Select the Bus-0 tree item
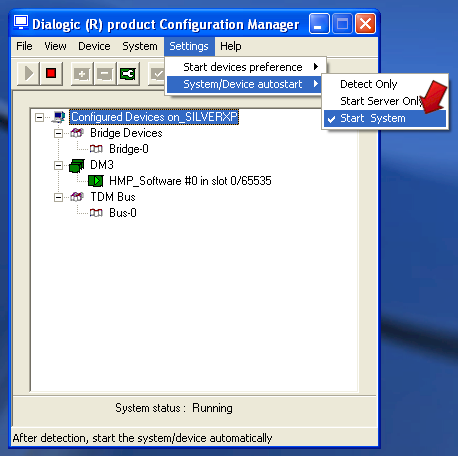 [123, 213]
